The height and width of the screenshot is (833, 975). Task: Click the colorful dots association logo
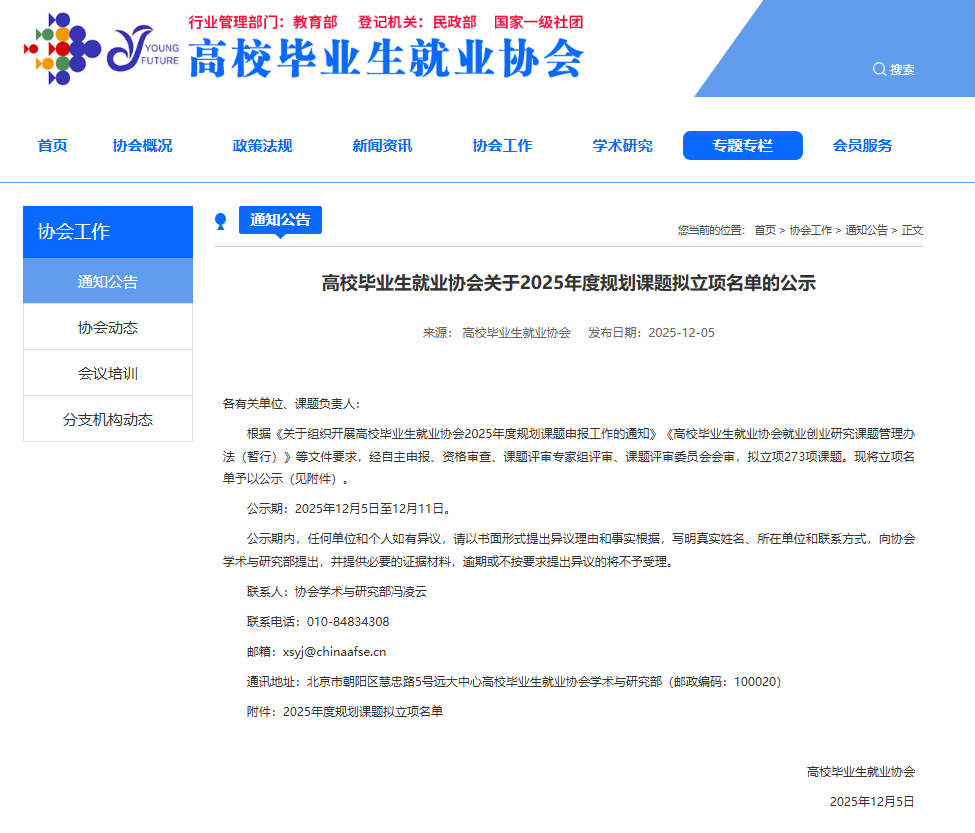tap(61, 48)
